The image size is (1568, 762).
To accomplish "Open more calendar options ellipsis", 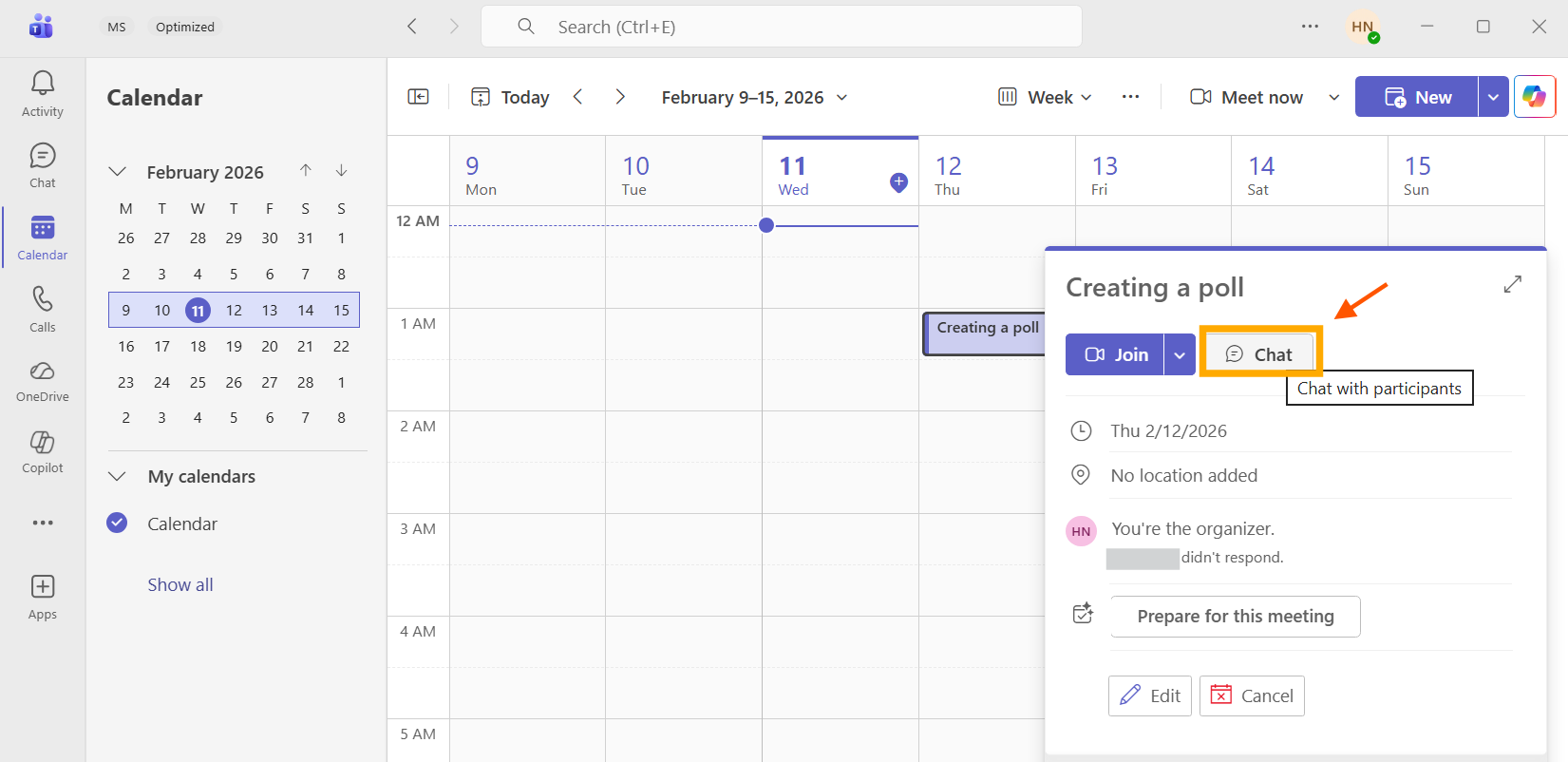I will pyautogui.click(x=1130, y=97).
